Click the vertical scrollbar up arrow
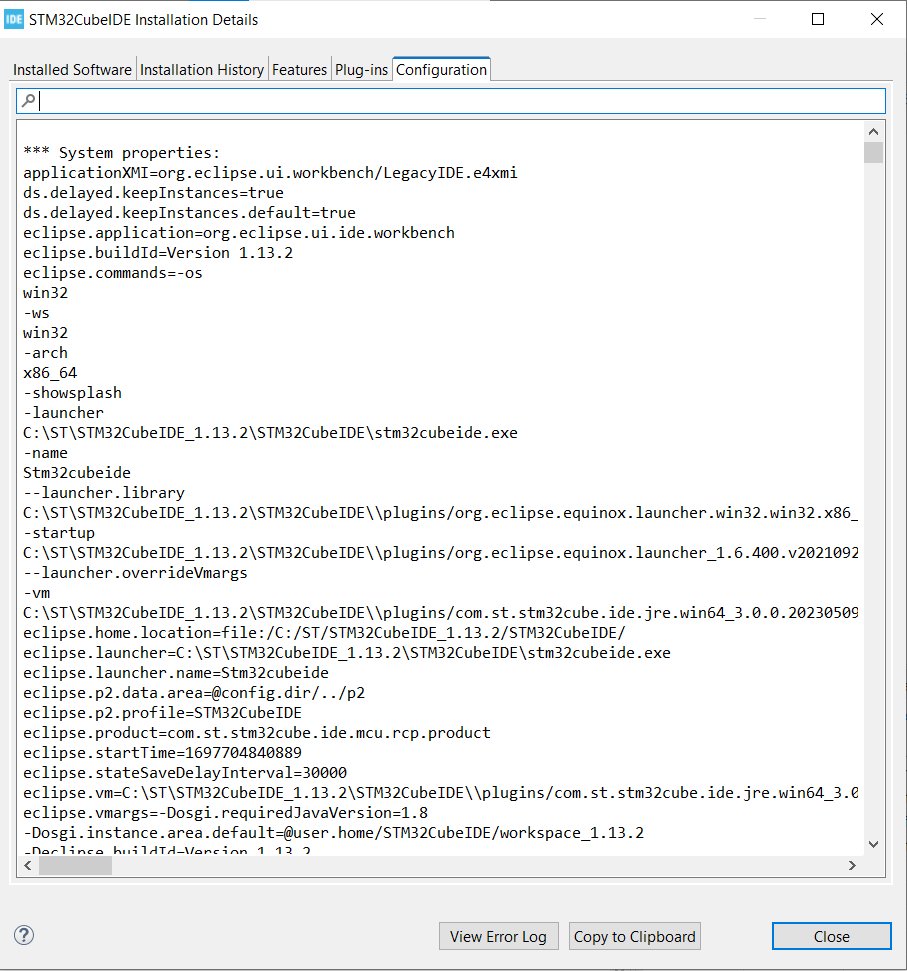The image size is (907, 971). (874, 132)
